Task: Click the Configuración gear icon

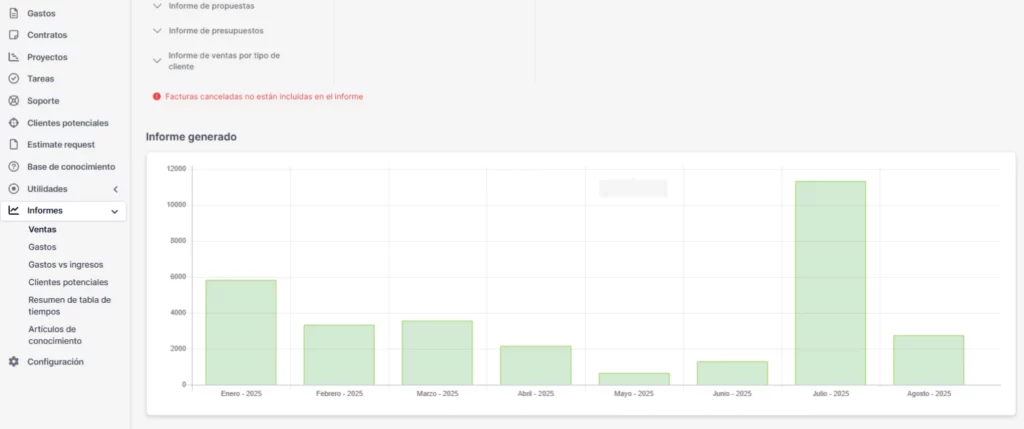Action: pos(14,362)
